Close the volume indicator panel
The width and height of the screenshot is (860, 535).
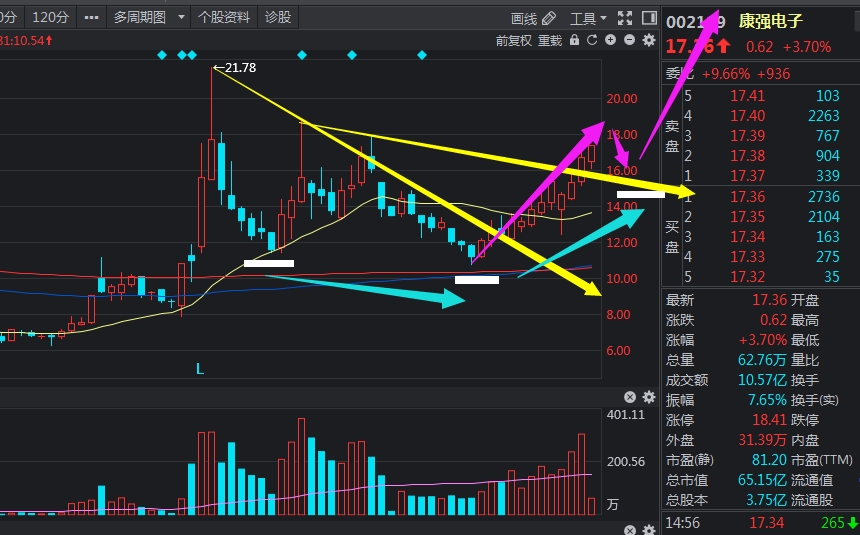tap(630, 398)
